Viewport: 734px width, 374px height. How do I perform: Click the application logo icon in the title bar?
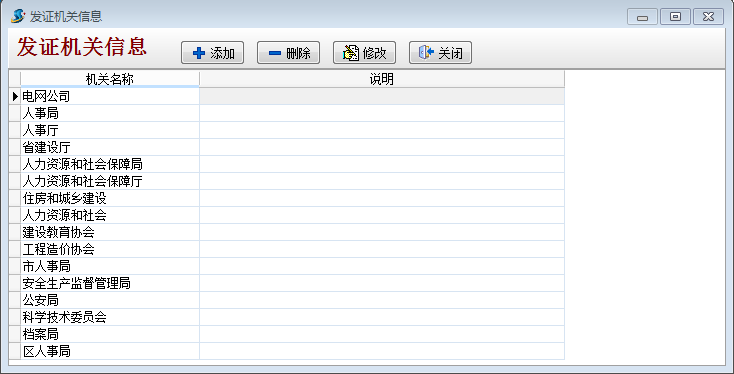click(18, 16)
